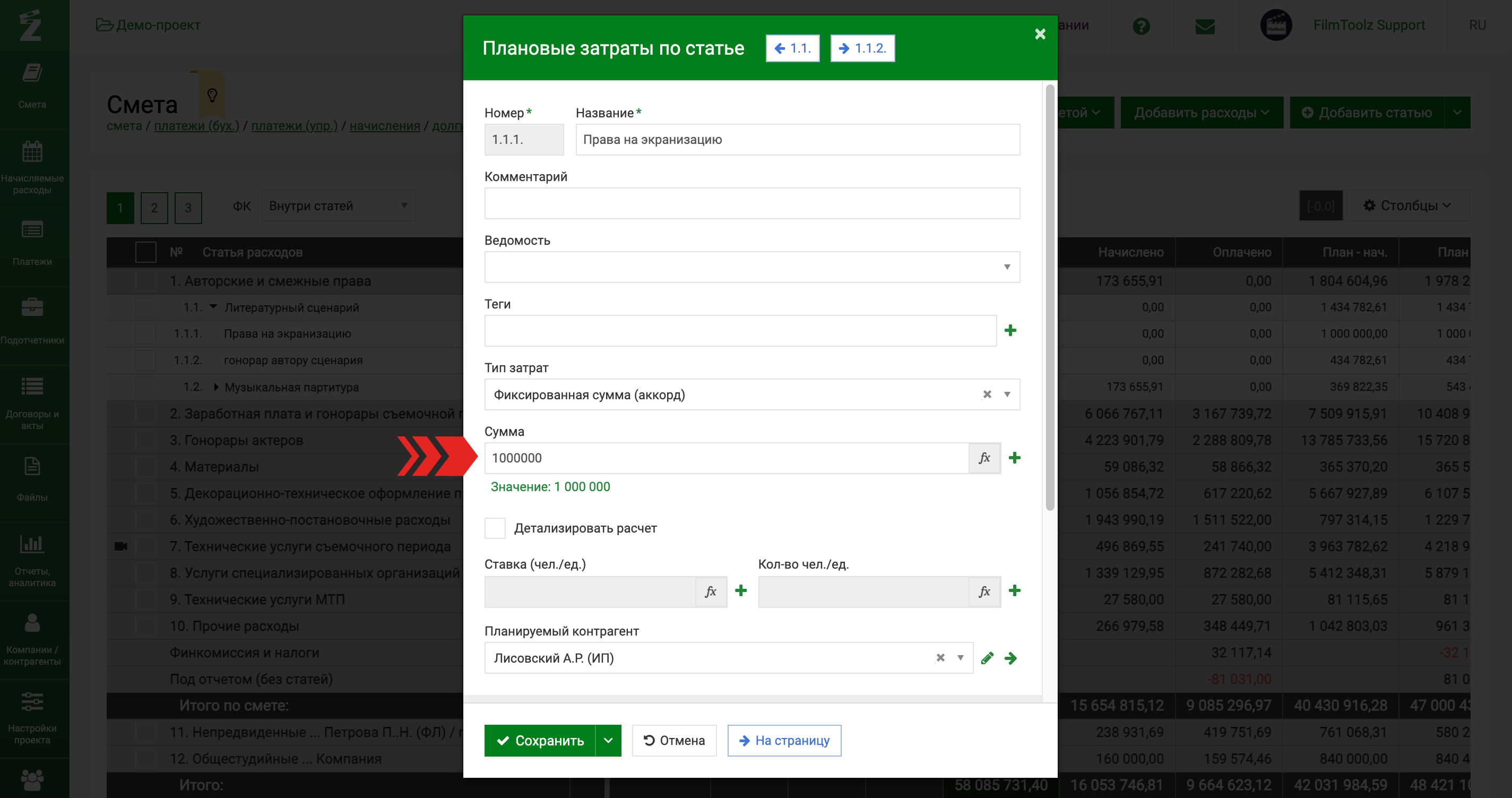Open the ФК Внутри статей dropdown
The image size is (1512, 798).
click(338, 206)
